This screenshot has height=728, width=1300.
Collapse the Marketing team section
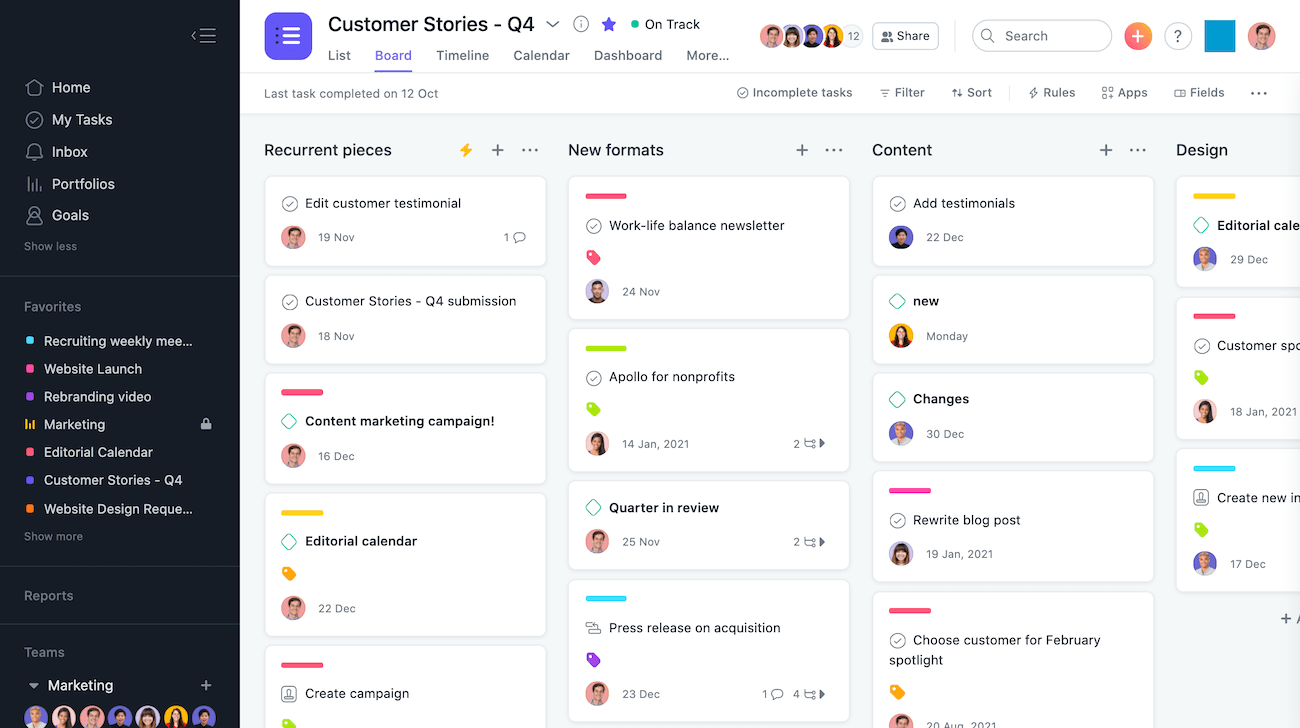click(34, 686)
